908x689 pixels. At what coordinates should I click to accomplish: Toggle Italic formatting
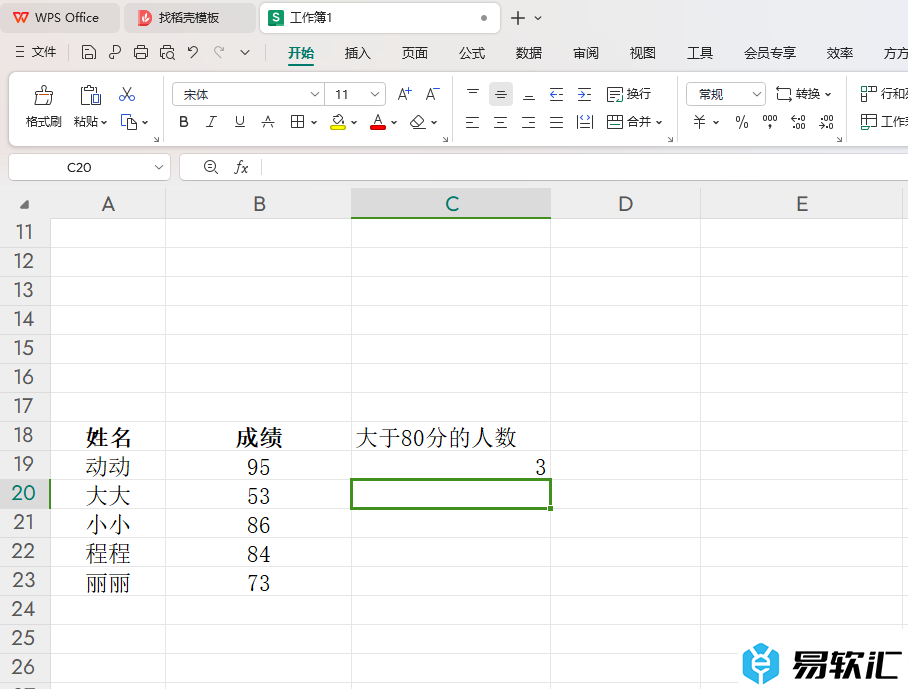211,122
